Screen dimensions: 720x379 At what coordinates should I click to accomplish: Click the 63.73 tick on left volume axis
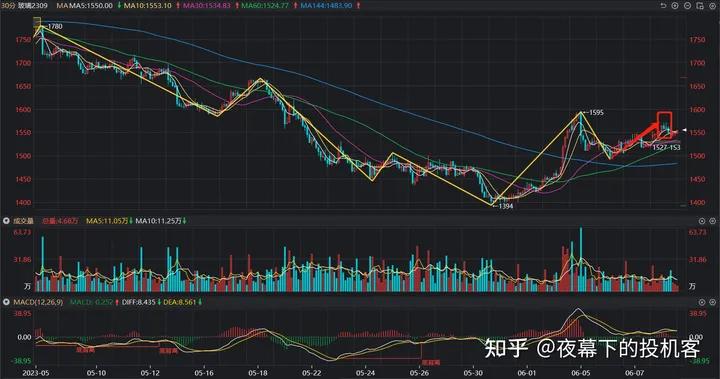click(22, 232)
